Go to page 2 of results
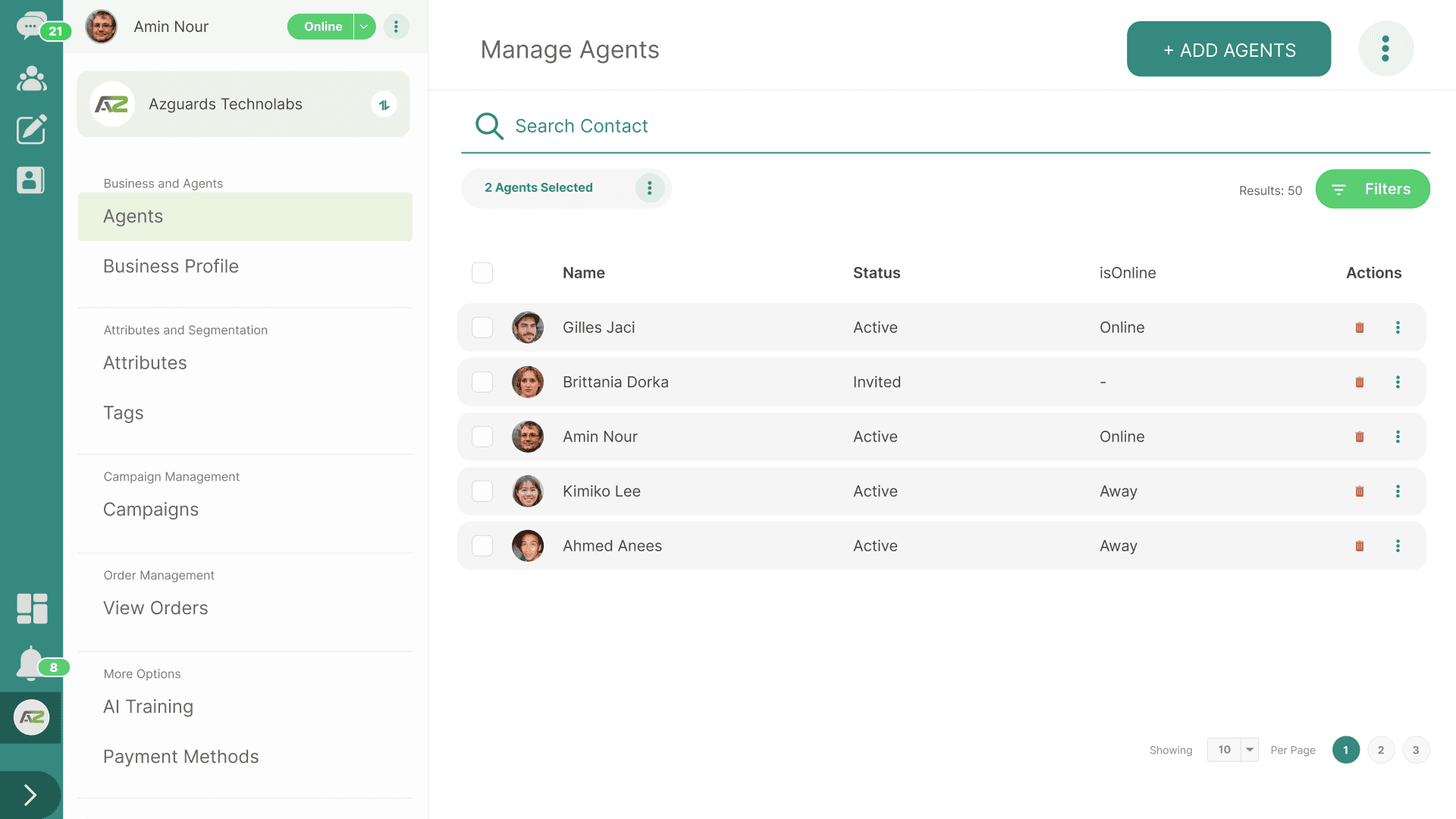 pos(1381,750)
